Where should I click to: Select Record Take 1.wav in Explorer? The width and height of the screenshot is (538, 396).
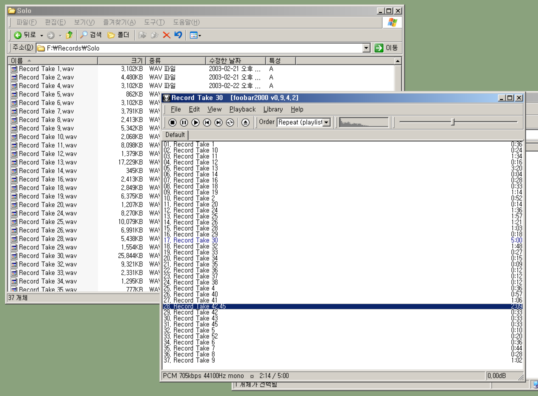tap(46, 69)
